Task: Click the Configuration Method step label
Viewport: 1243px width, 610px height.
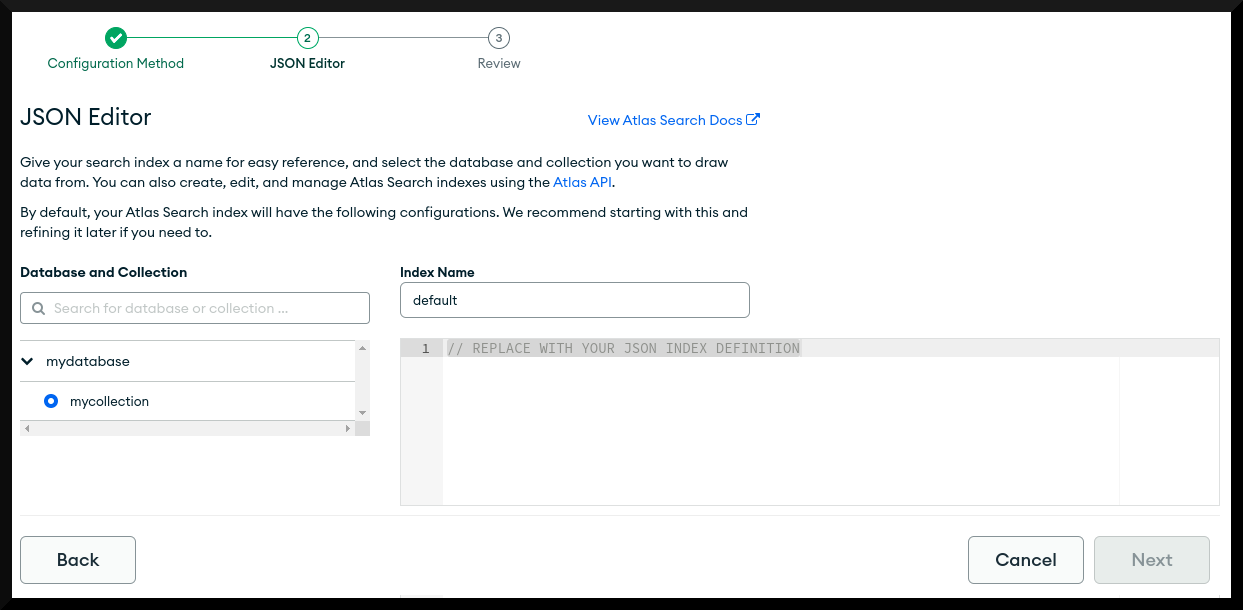Action: coord(116,62)
